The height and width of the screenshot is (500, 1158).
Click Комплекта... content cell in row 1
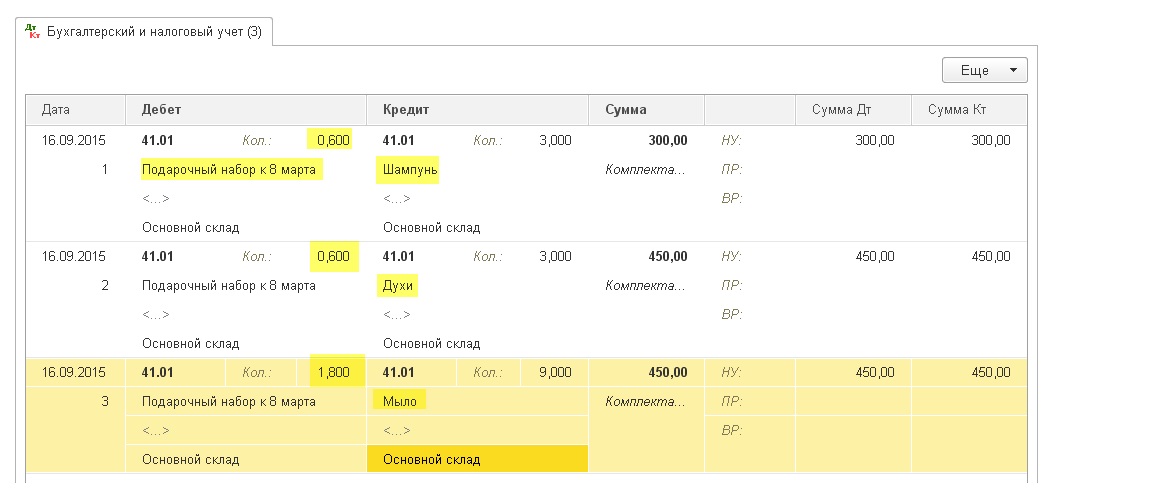tap(645, 169)
